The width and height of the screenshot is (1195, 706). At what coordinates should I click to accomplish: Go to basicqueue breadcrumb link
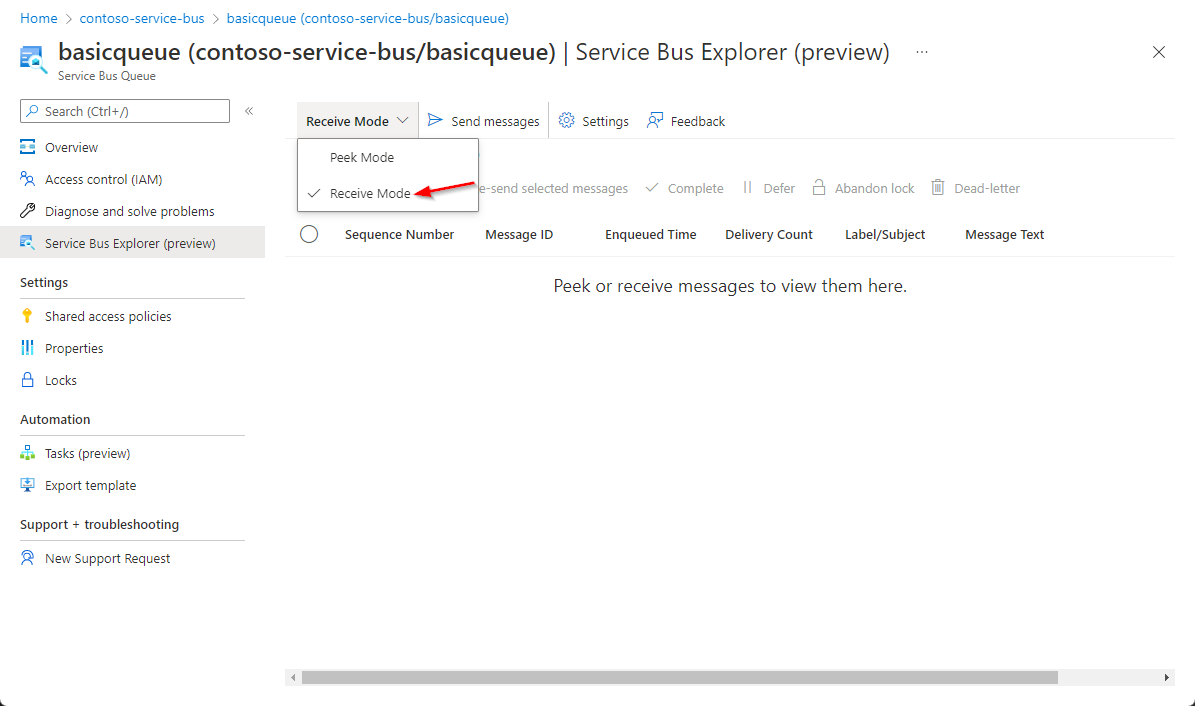tap(367, 18)
